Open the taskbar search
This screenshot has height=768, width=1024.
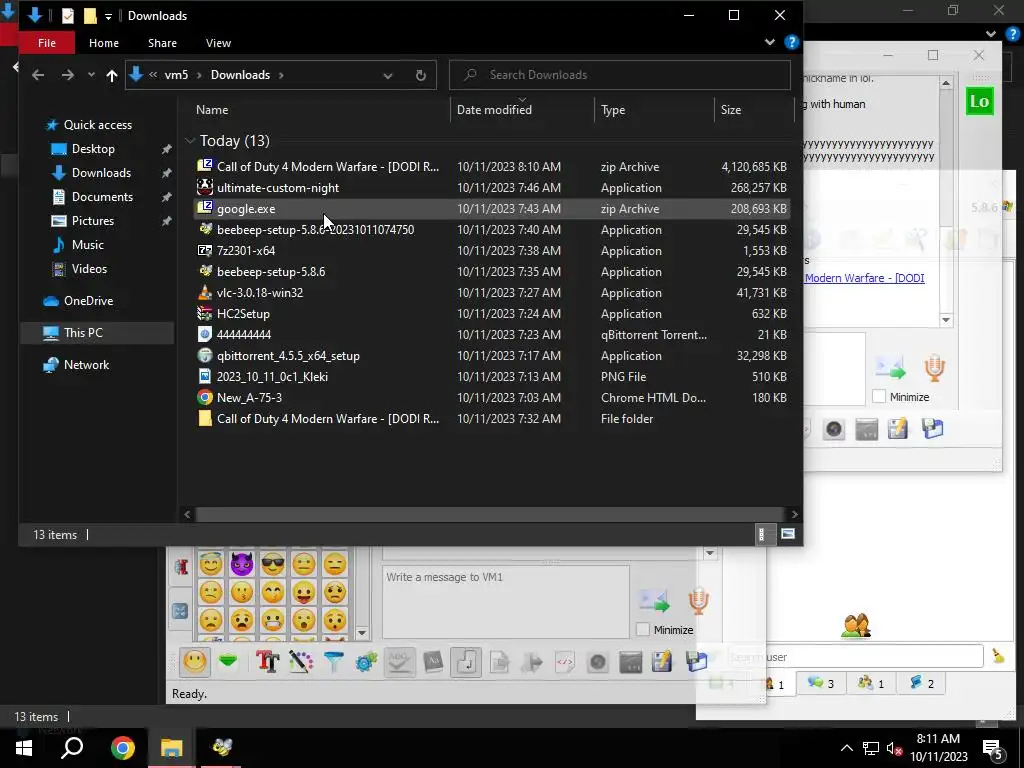(x=72, y=747)
